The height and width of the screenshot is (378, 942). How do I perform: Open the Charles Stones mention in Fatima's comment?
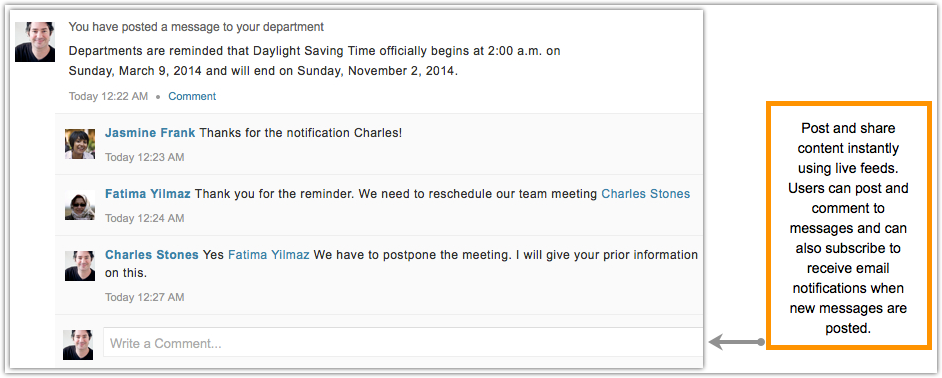pyautogui.click(x=645, y=194)
